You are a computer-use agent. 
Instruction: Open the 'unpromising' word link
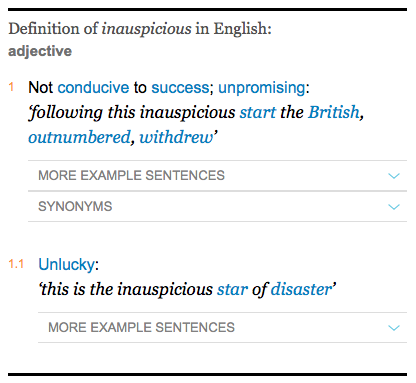pos(262,88)
